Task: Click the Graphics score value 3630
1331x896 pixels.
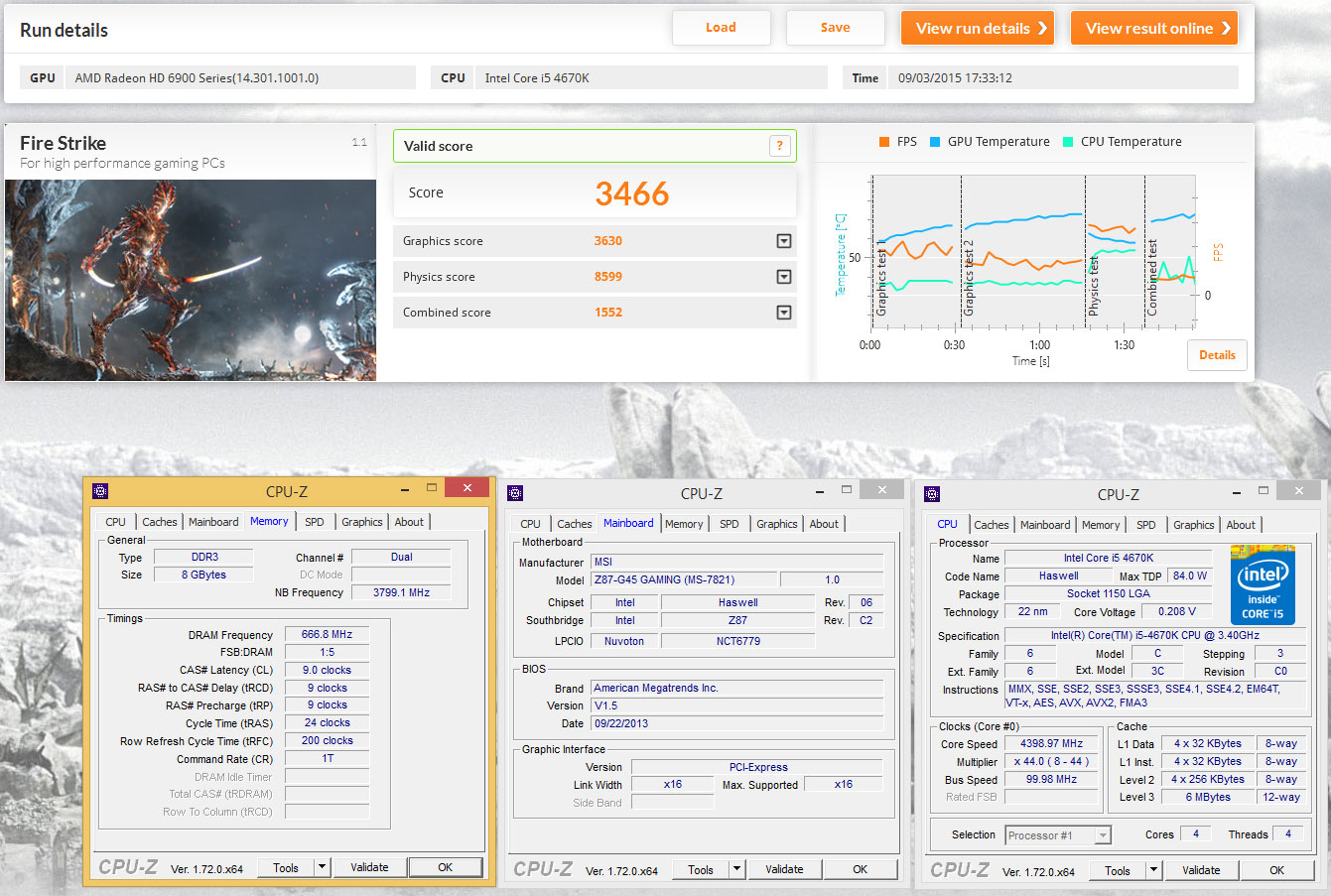Action: (608, 241)
